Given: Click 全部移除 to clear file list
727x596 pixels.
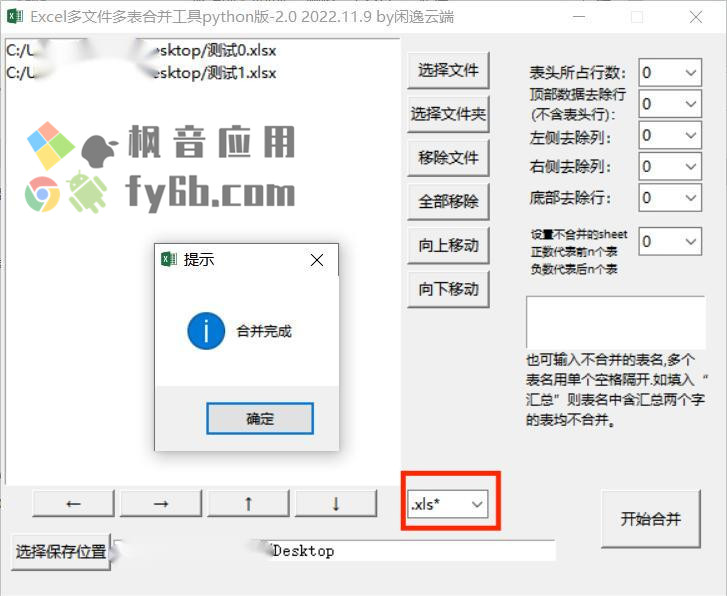Looking at the screenshot, I should (448, 202).
